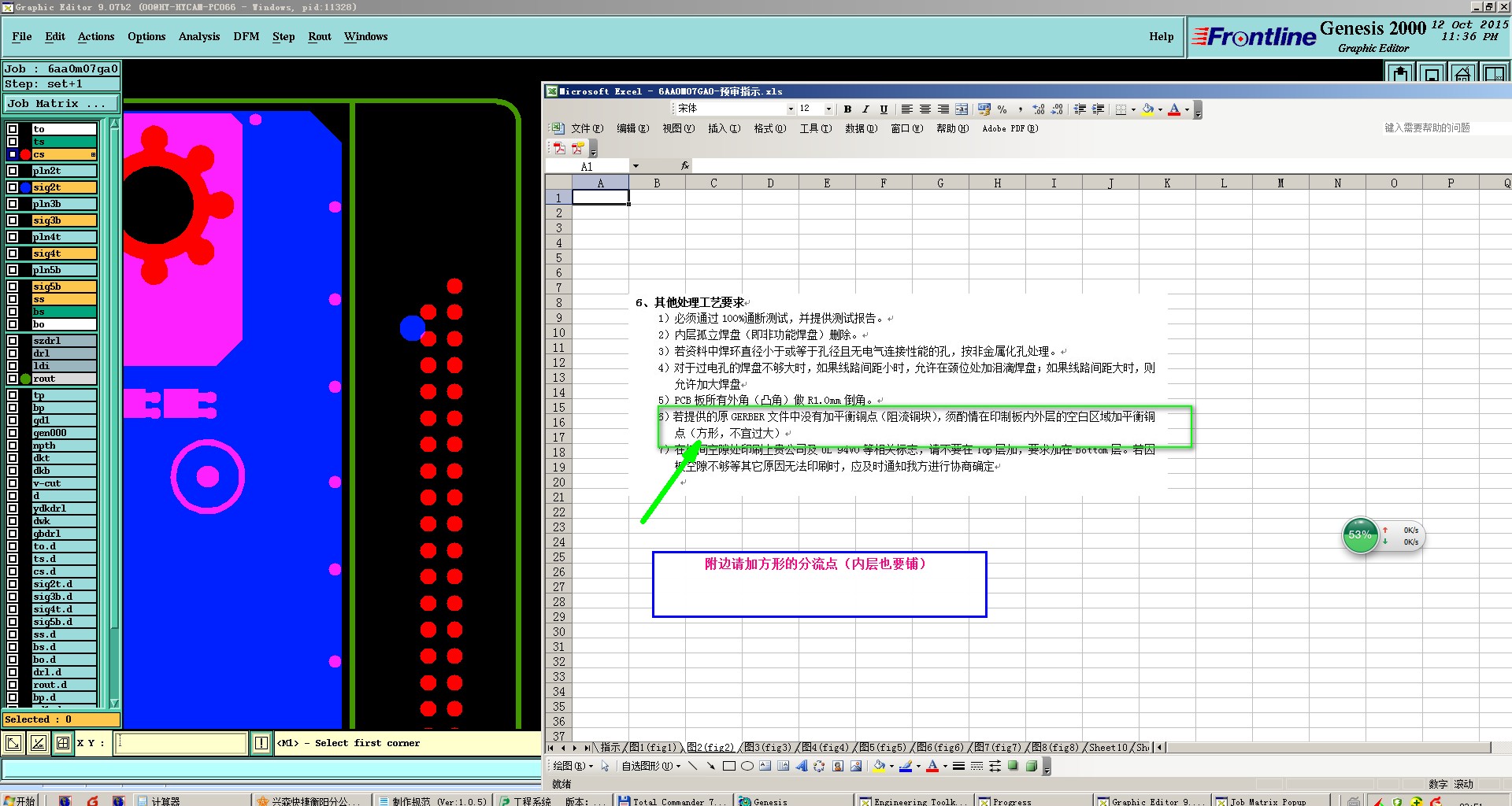Toggle display of layer sig4t
Image resolution: width=1512 pixels, height=806 pixels.
coord(13,253)
